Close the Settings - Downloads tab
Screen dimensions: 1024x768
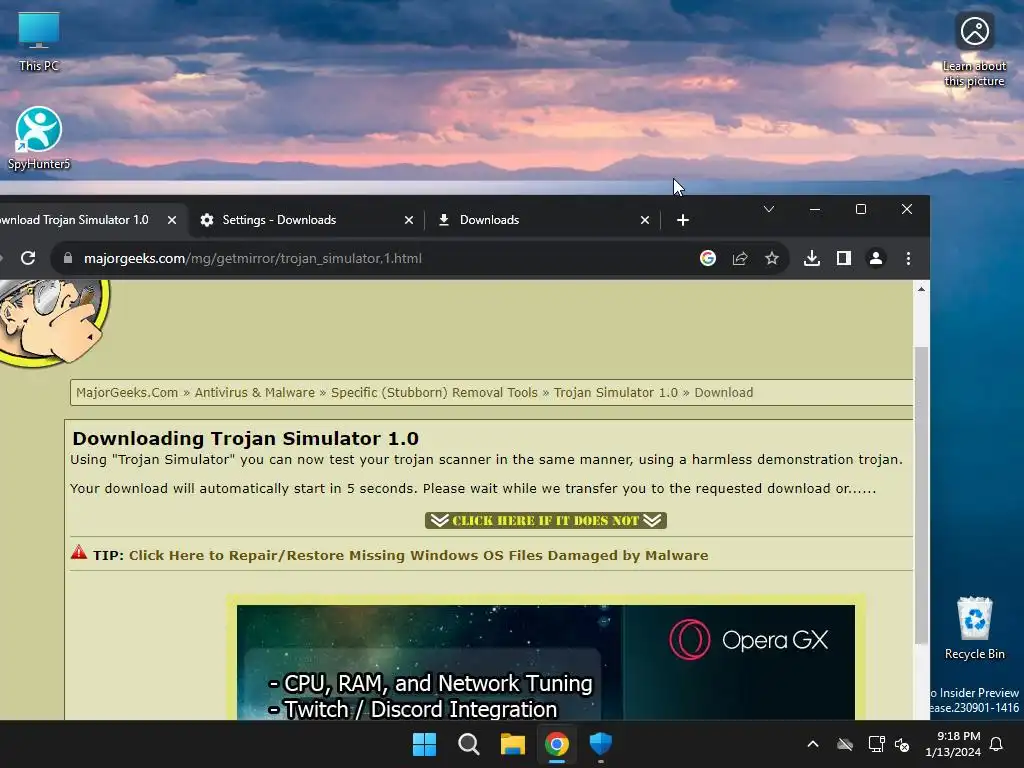tap(409, 220)
